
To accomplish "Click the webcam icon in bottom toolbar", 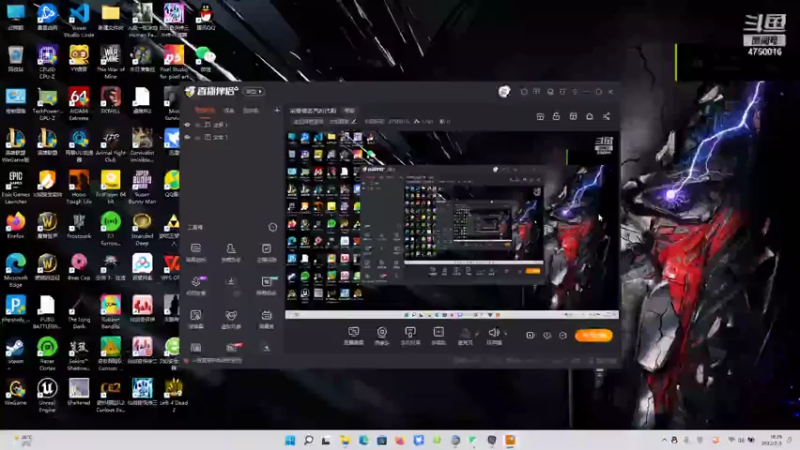I will (x=382, y=332).
